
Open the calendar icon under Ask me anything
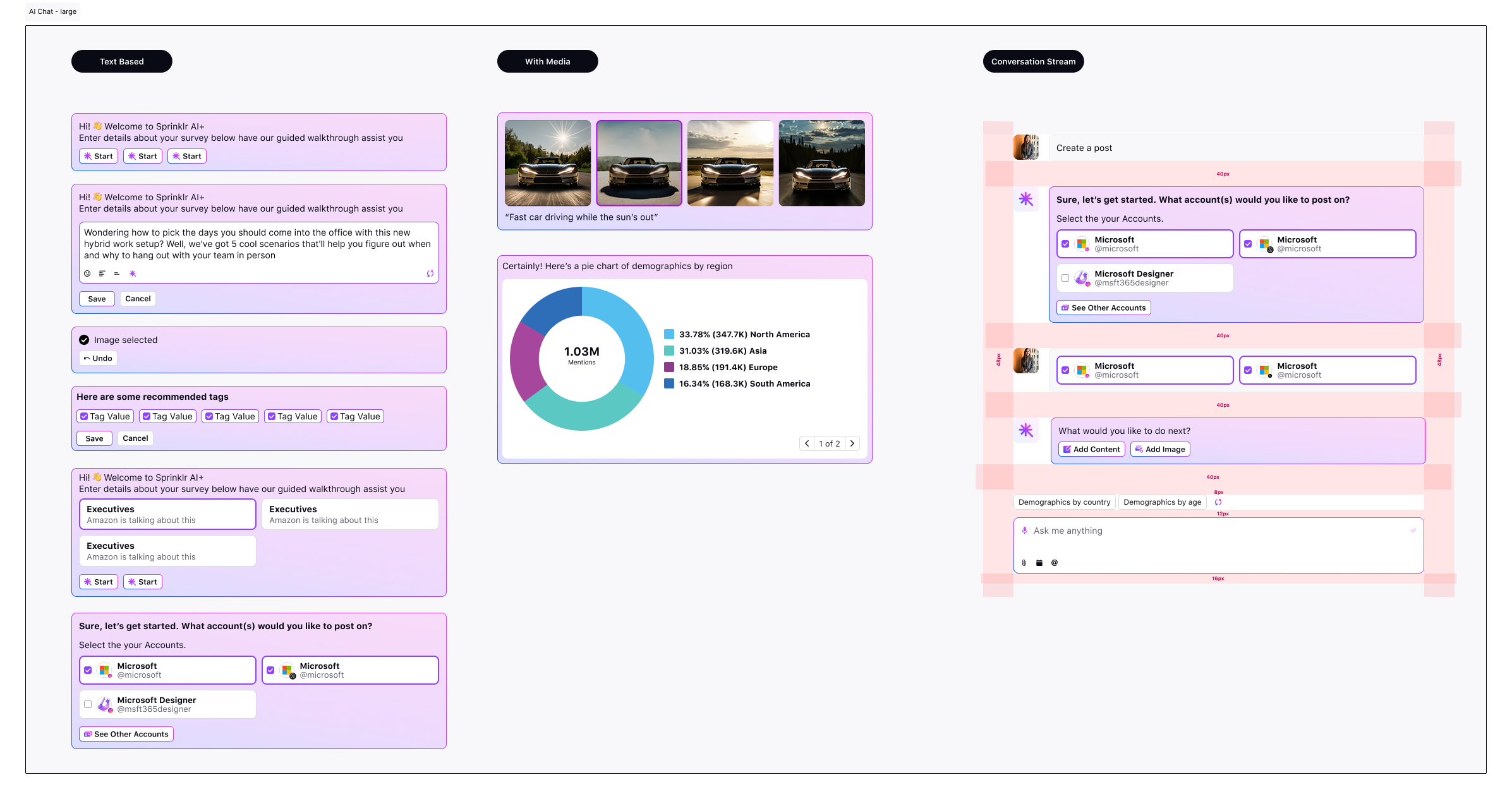click(1039, 562)
